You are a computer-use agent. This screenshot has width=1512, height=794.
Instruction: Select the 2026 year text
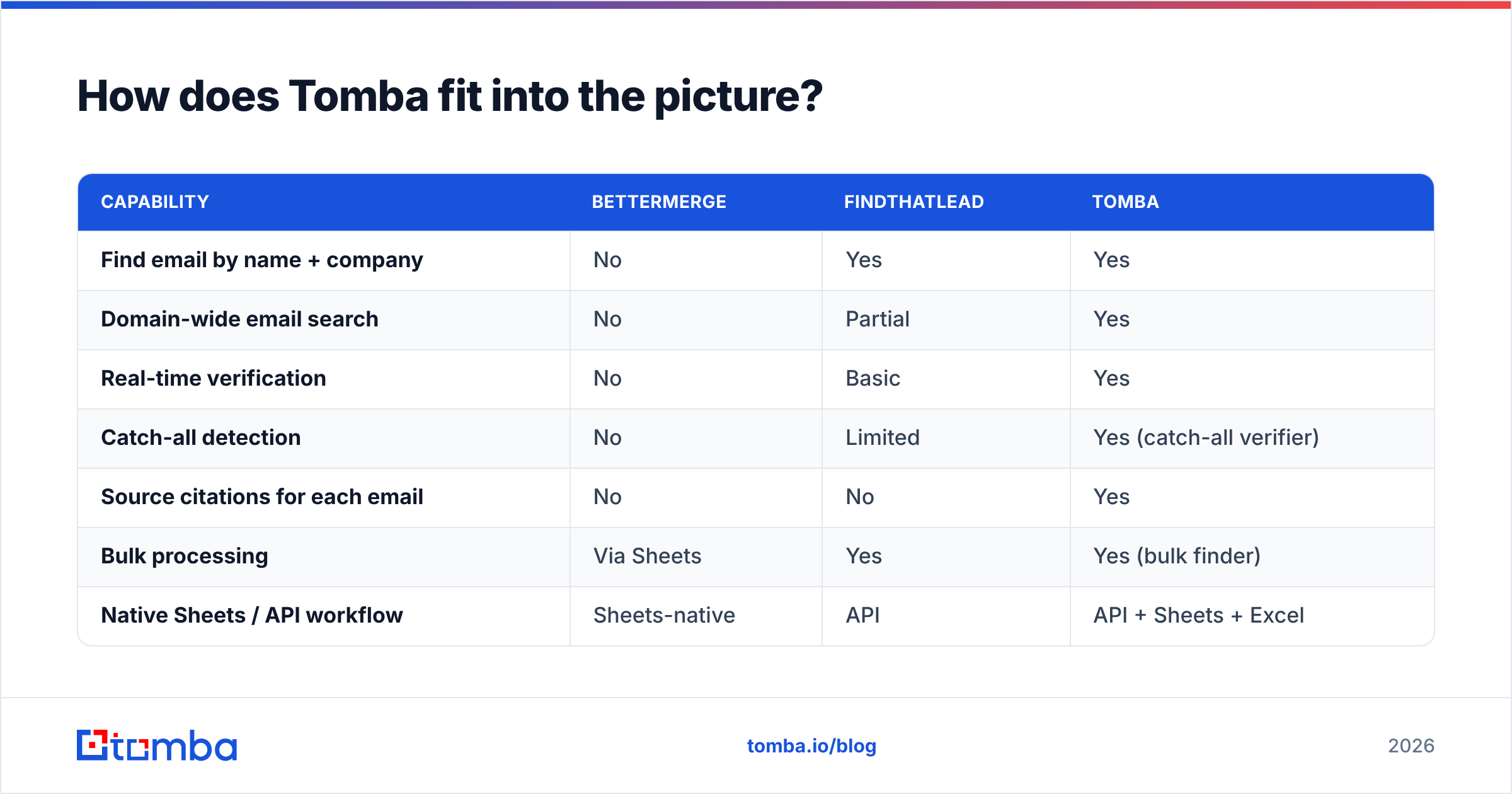click(x=1411, y=746)
